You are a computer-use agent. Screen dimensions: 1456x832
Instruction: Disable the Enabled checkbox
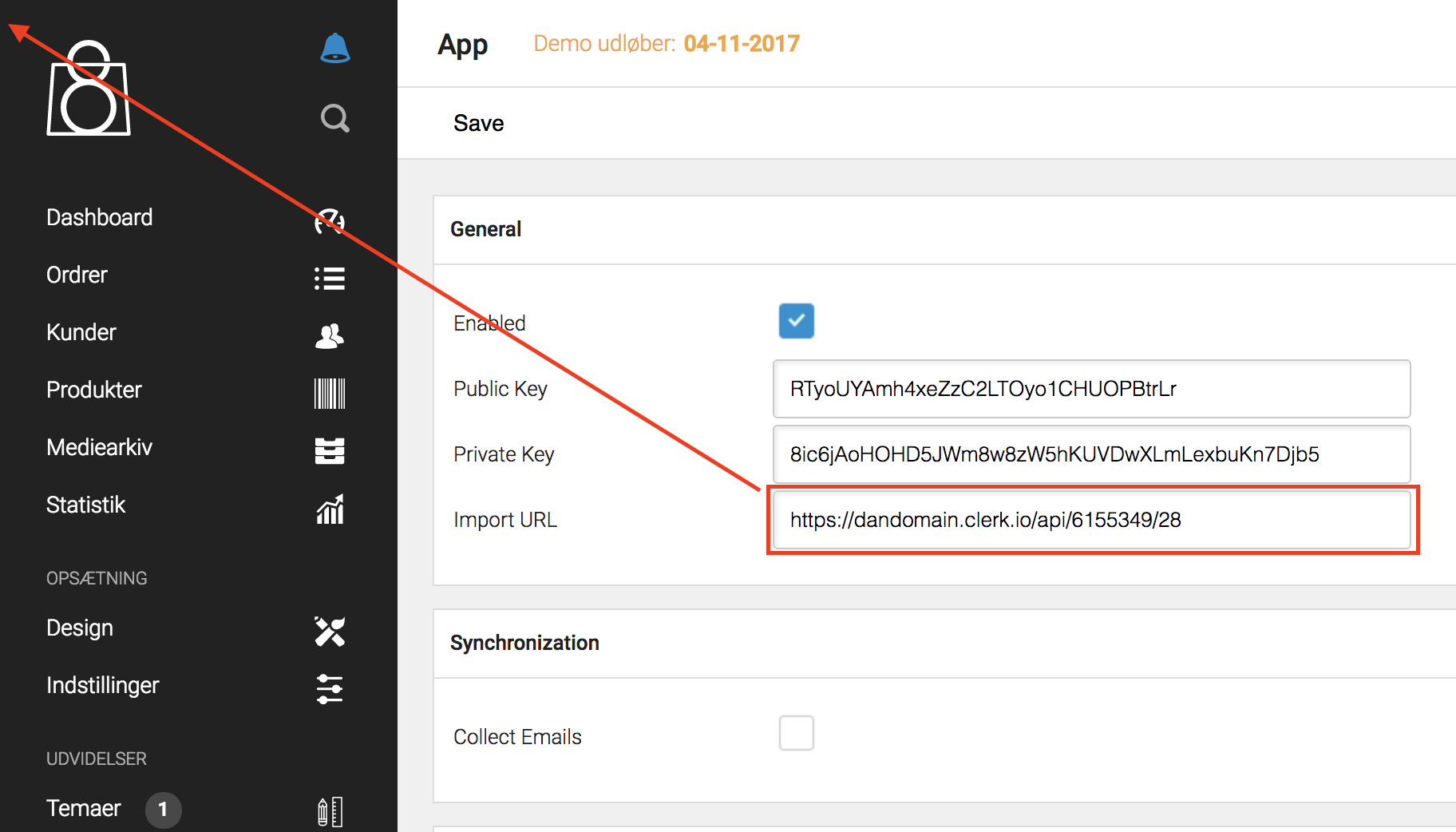[x=796, y=321]
